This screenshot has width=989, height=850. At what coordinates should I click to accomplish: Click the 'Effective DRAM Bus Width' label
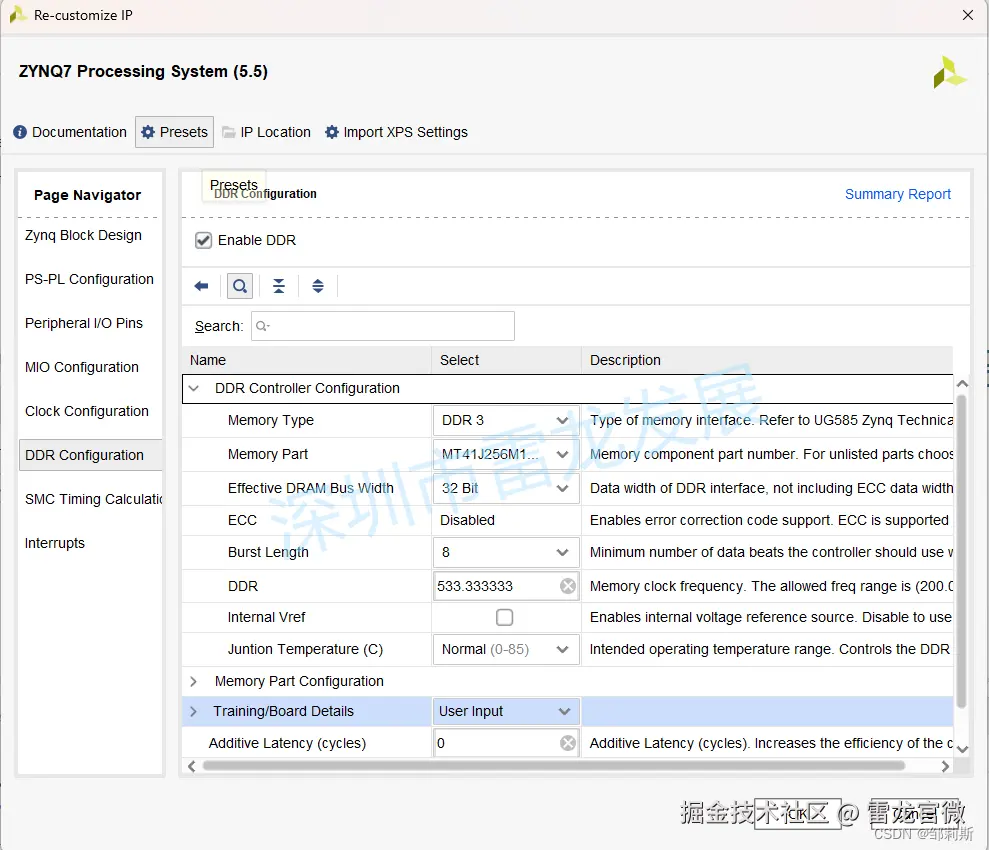[x=310, y=488]
